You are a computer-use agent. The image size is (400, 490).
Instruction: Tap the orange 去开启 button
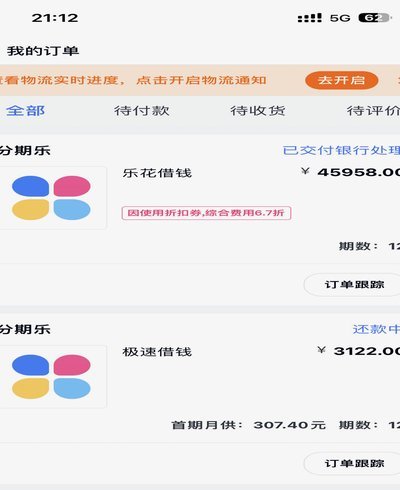point(341,80)
